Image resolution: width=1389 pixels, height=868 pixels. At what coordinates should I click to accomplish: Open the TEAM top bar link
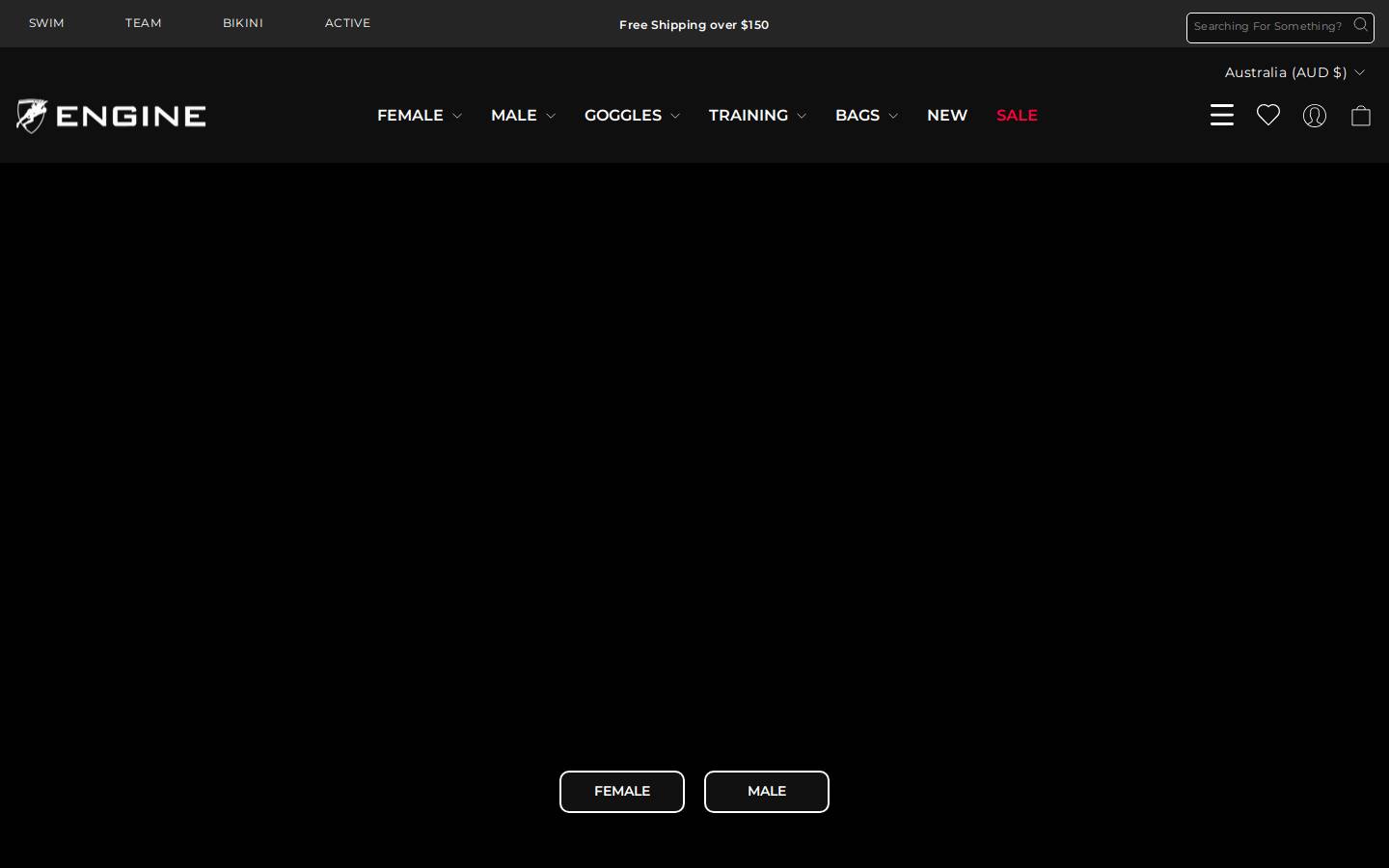[x=143, y=23]
